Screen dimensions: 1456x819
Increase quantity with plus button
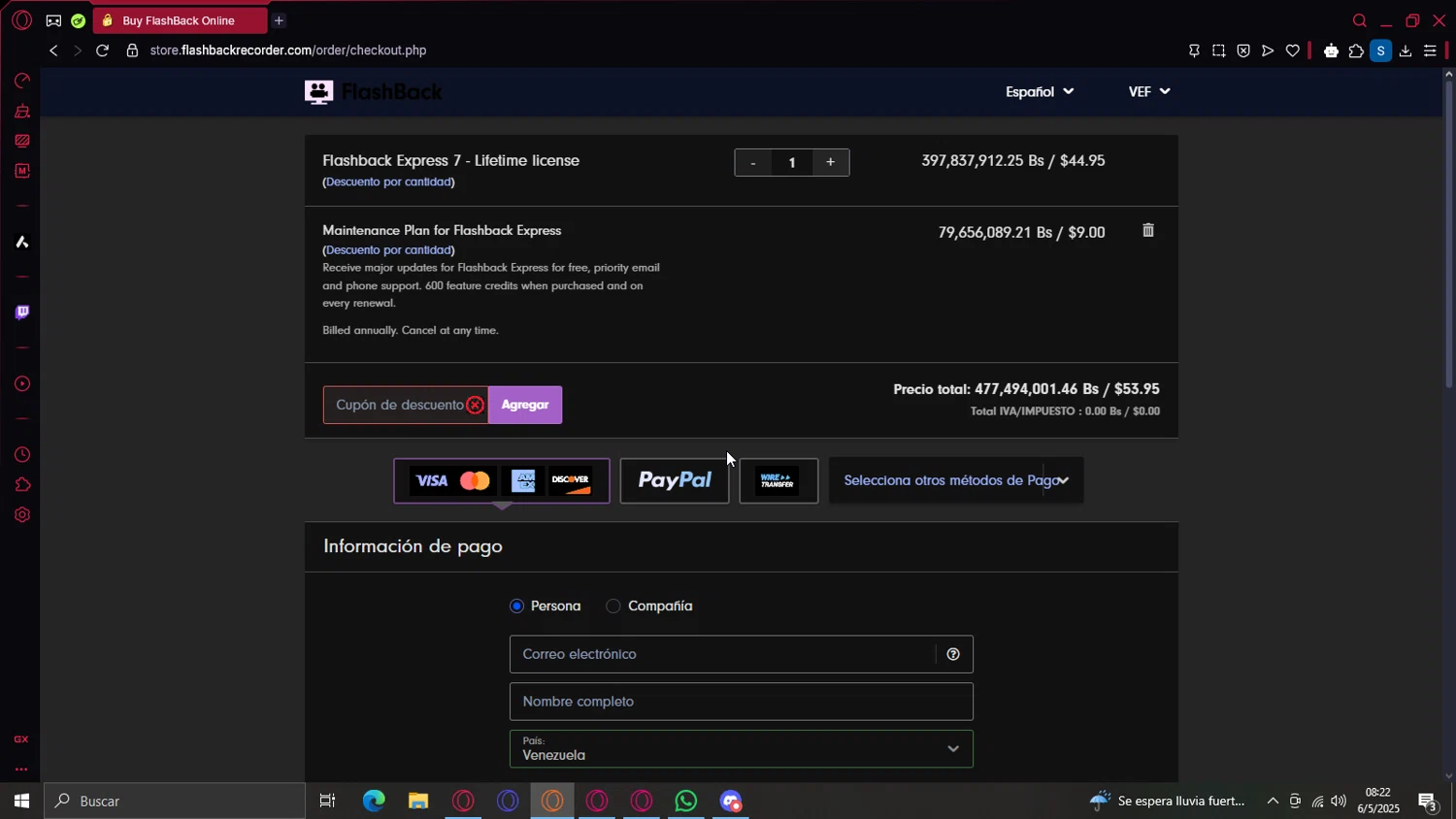830,162
